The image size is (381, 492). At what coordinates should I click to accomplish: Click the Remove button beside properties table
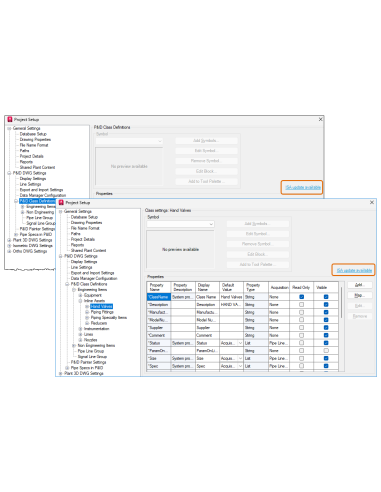tap(360, 316)
